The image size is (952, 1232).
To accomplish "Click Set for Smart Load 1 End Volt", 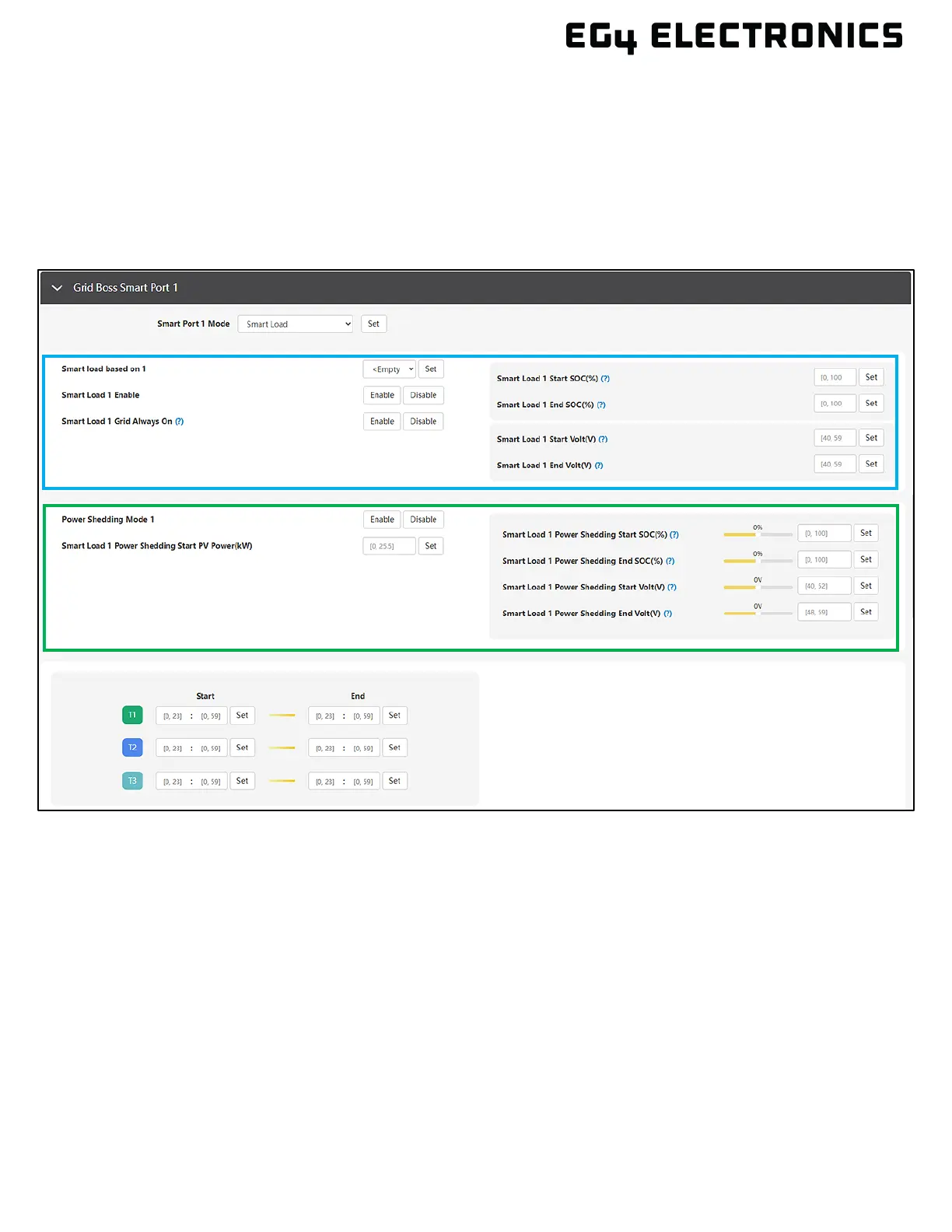I will tap(871, 464).
